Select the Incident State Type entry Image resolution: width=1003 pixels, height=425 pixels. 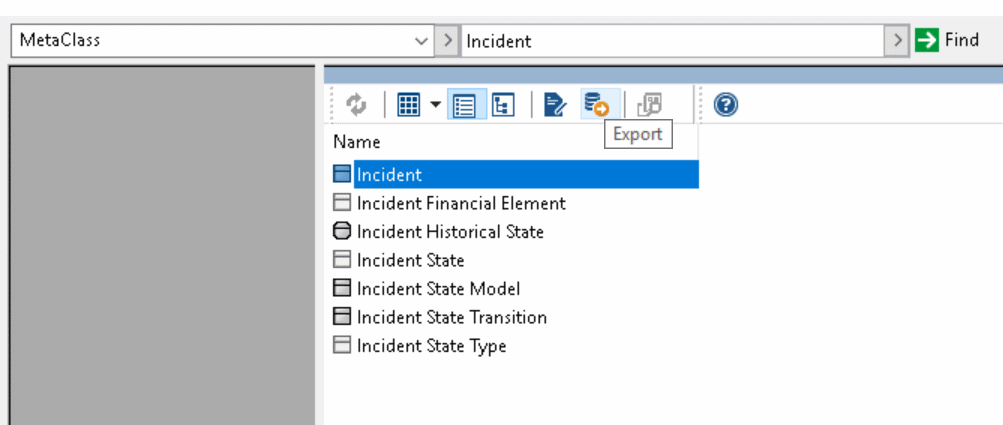pyautogui.click(x=431, y=346)
